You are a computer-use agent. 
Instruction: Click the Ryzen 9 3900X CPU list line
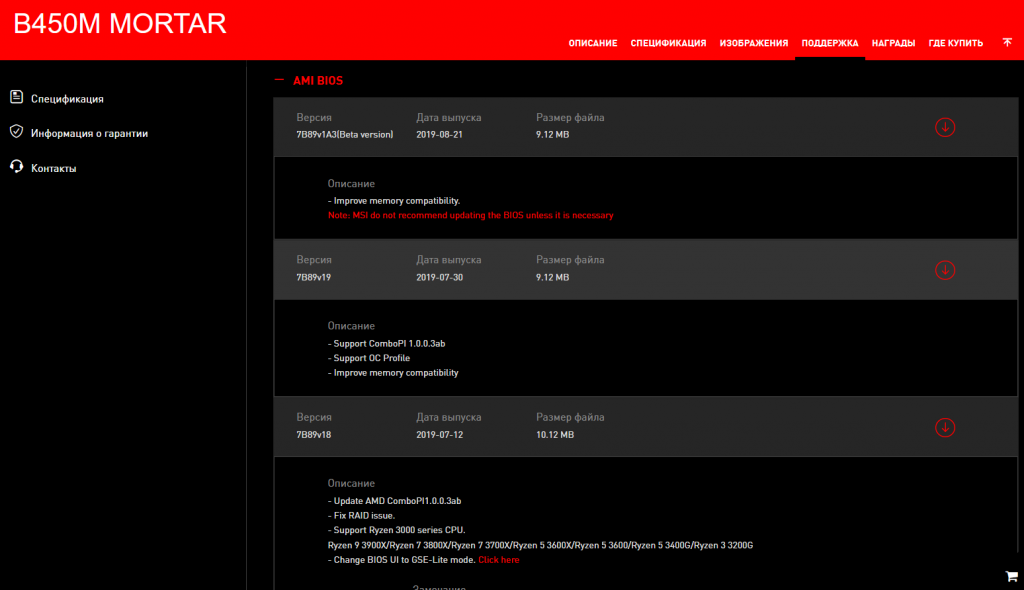[540, 545]
